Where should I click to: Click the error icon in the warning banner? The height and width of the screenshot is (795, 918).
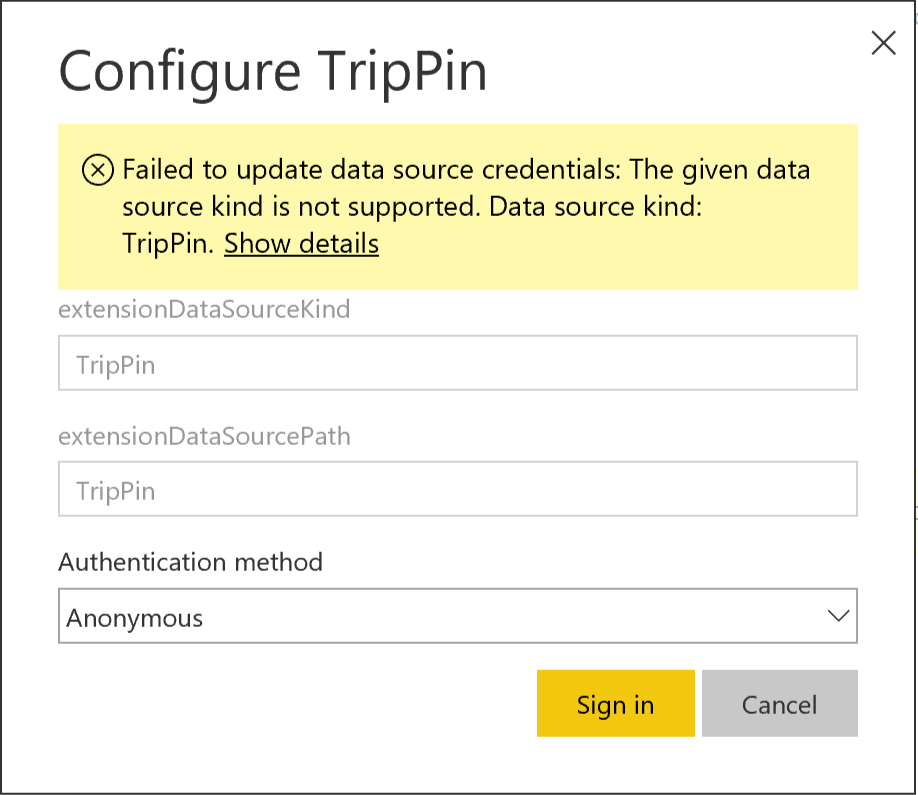[x=97, y=171]
